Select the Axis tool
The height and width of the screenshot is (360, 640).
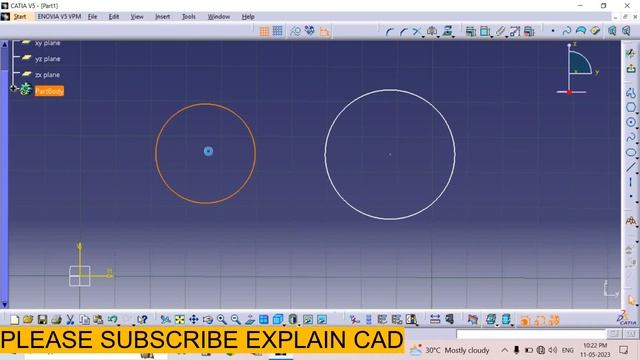[631, 182]
